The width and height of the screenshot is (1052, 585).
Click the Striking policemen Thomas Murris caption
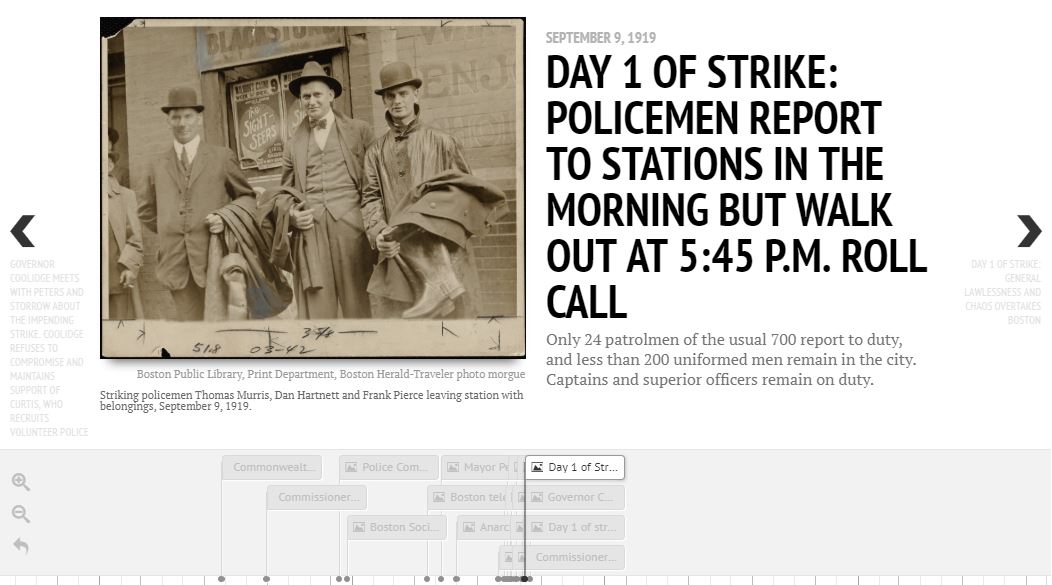pyautogui.click(x=311, y=401)
